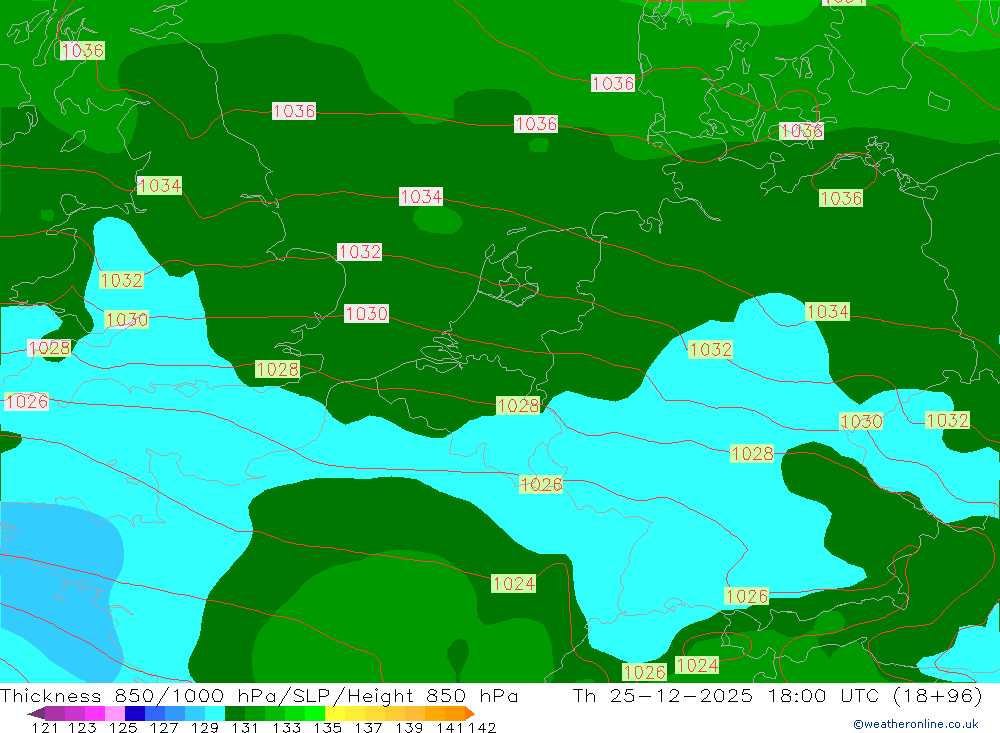The height and width of the screenshot is (733, 1000).
Task: Click legend value 121
Action: [x=45, y=727]
